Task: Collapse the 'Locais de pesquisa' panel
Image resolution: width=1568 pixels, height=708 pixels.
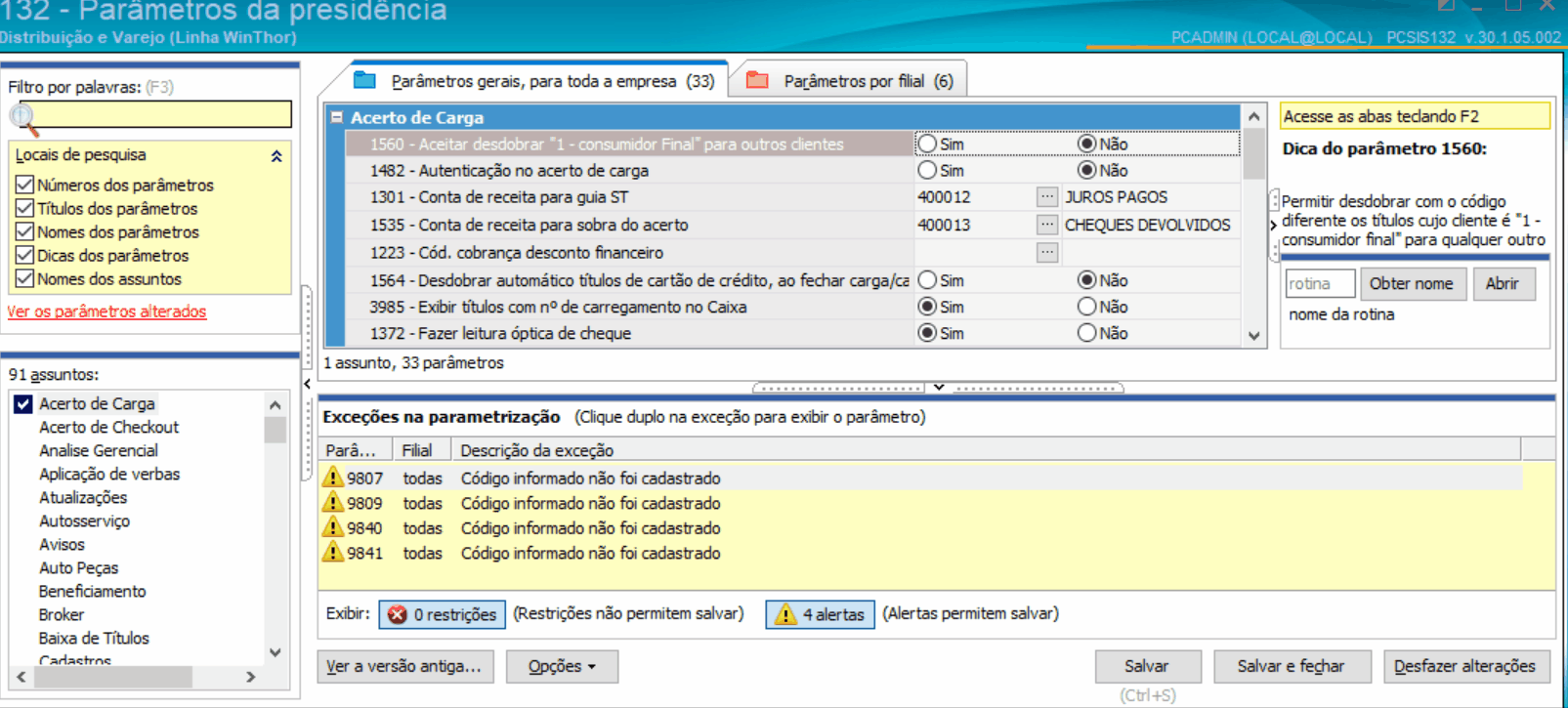Action: pyautogui.click(x=276, y=155)
